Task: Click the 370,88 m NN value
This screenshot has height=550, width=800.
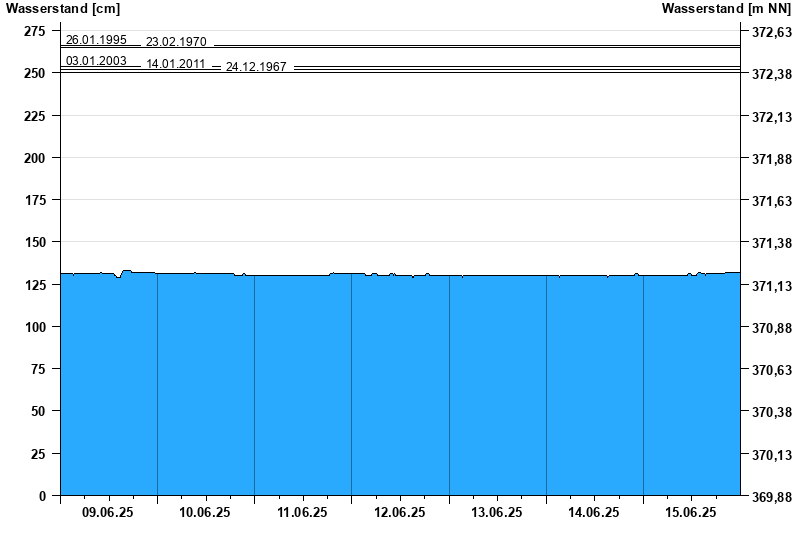Action: coord(772,328)
